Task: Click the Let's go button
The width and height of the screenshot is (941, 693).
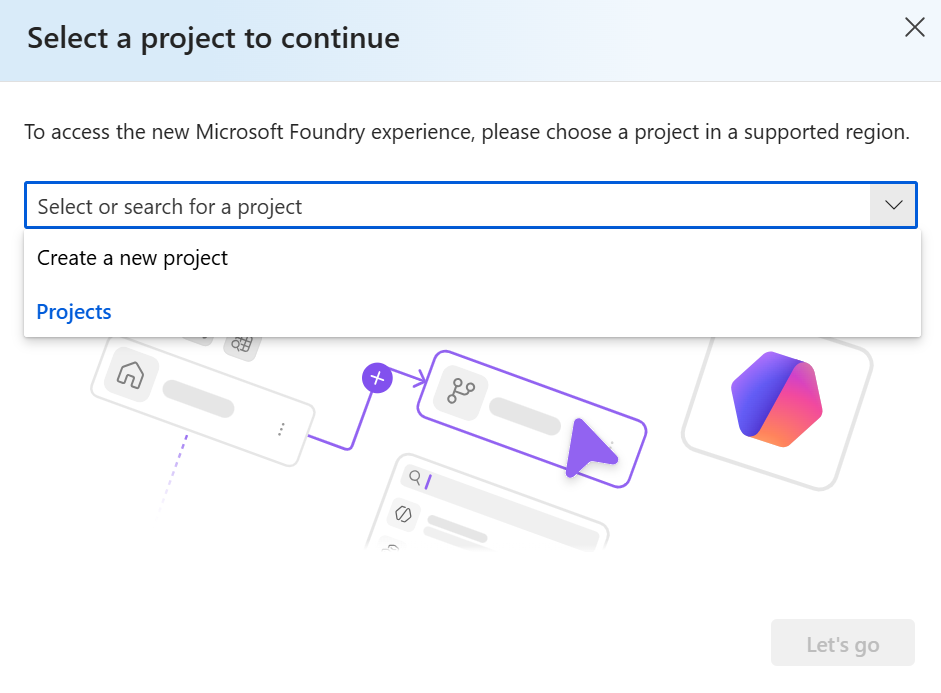Action: click(x=842, y=643)
